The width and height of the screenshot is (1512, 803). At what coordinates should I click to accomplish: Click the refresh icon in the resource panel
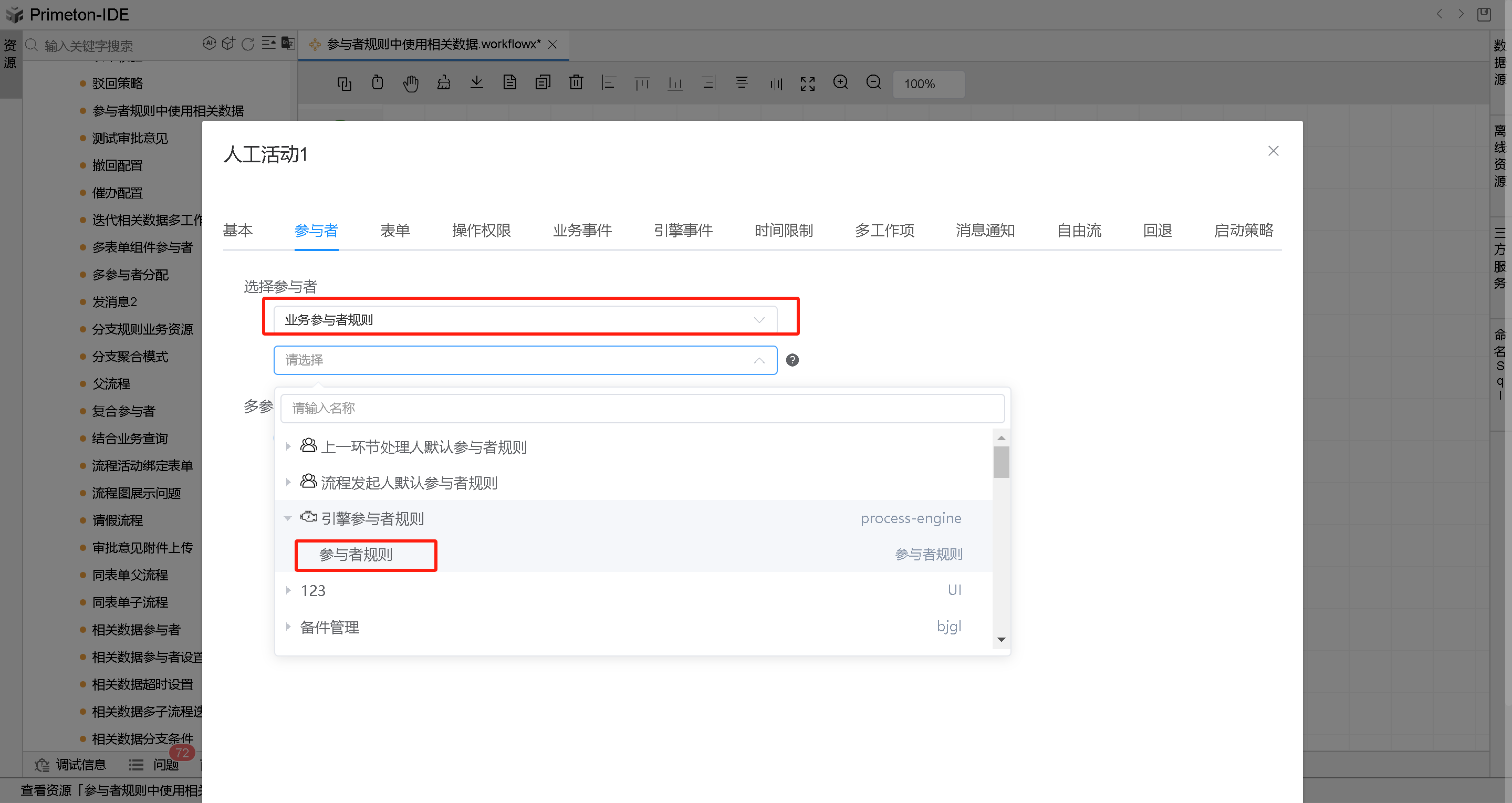[248, 44]
